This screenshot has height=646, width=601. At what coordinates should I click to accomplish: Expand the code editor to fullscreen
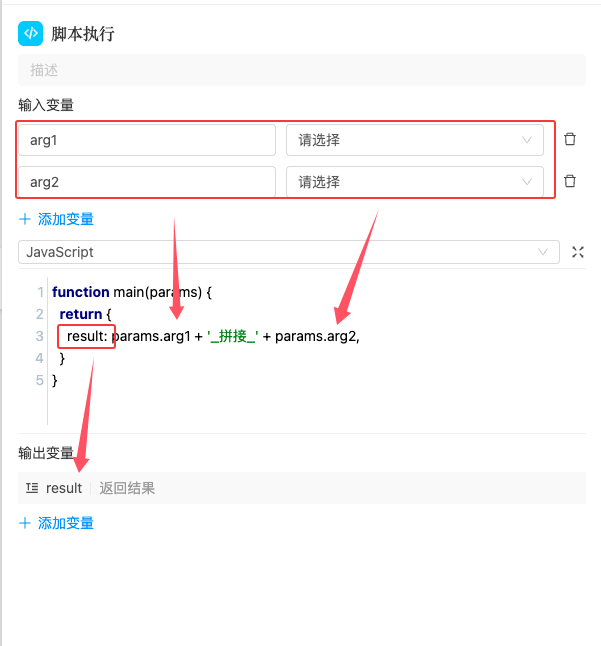point(578,252)
